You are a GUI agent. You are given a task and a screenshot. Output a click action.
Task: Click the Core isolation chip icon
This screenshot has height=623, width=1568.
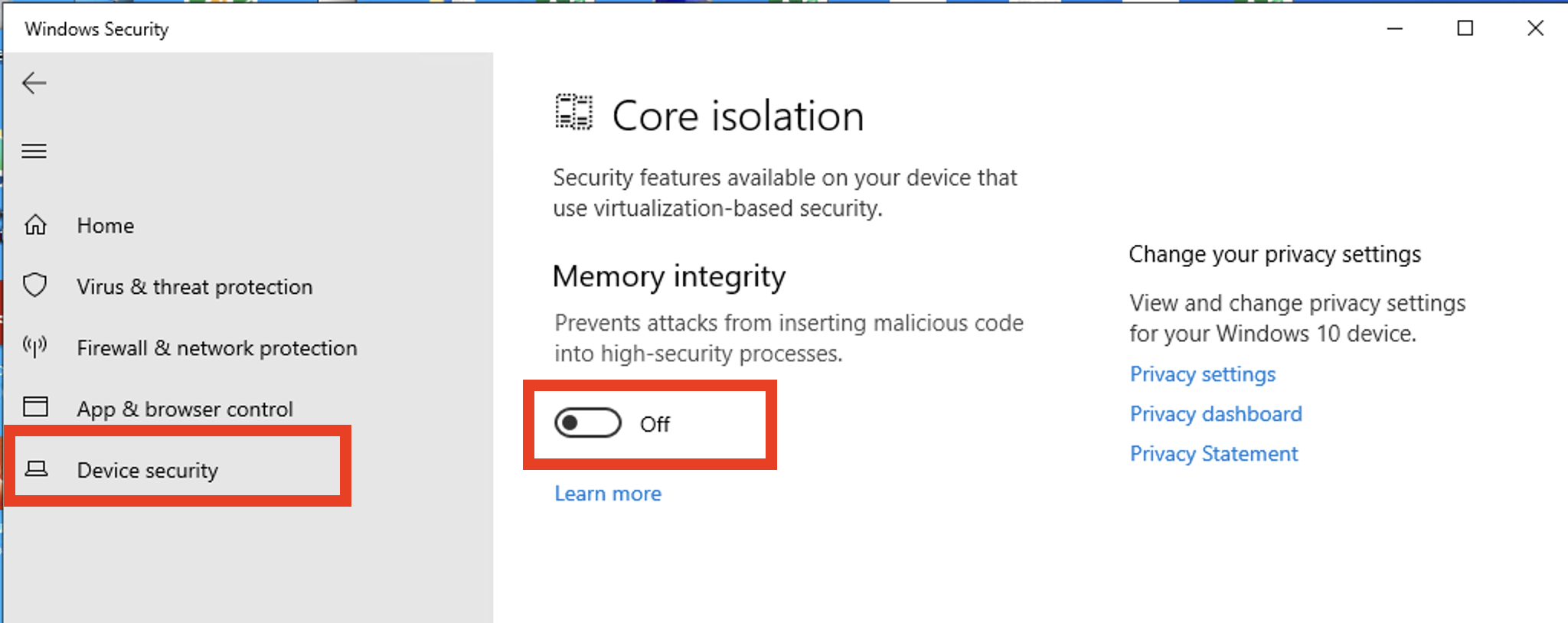tap(573, 113)
